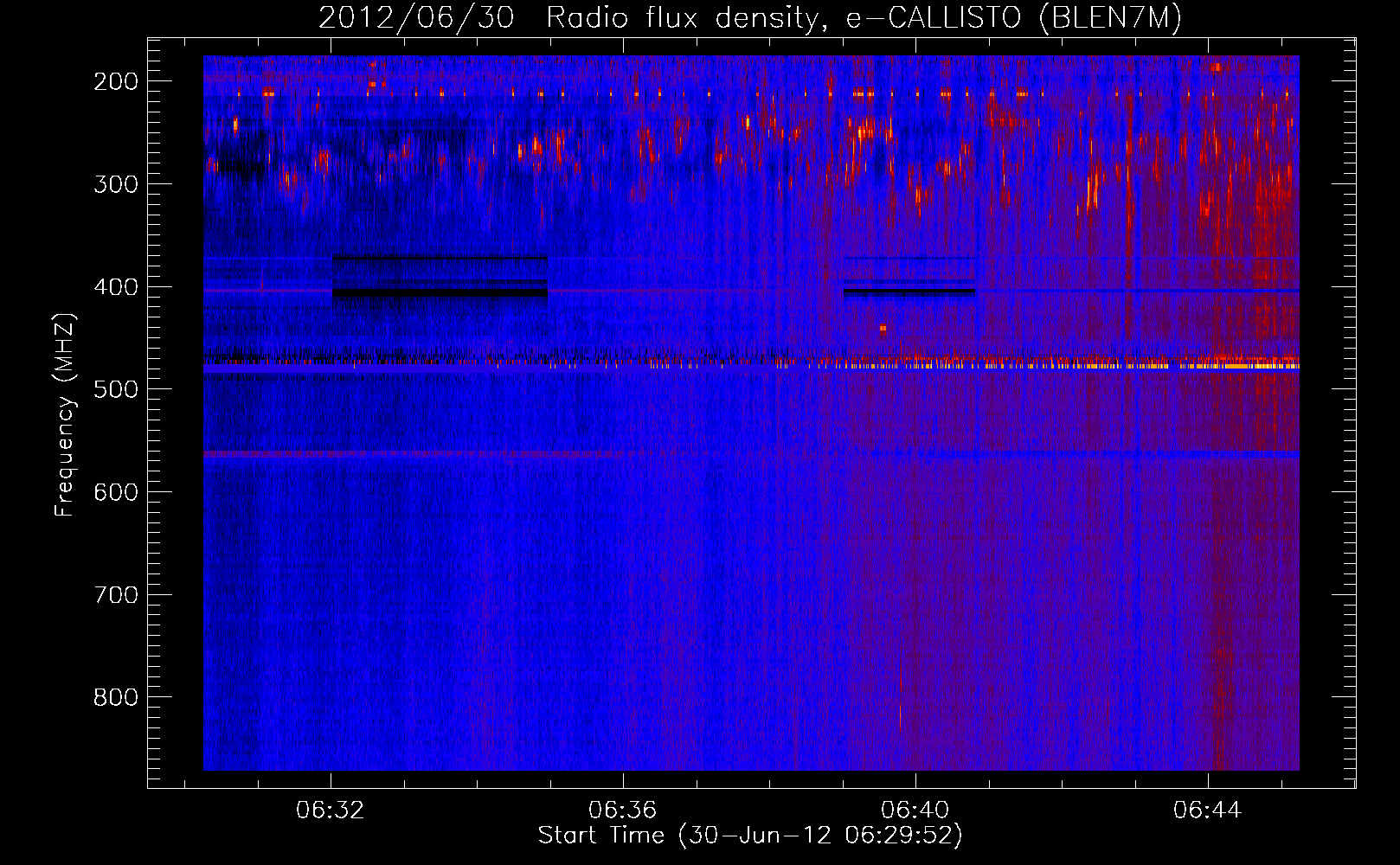Click the 06:36 time tick label
The height and width of the screenshot is (865, 1400).
623,811
